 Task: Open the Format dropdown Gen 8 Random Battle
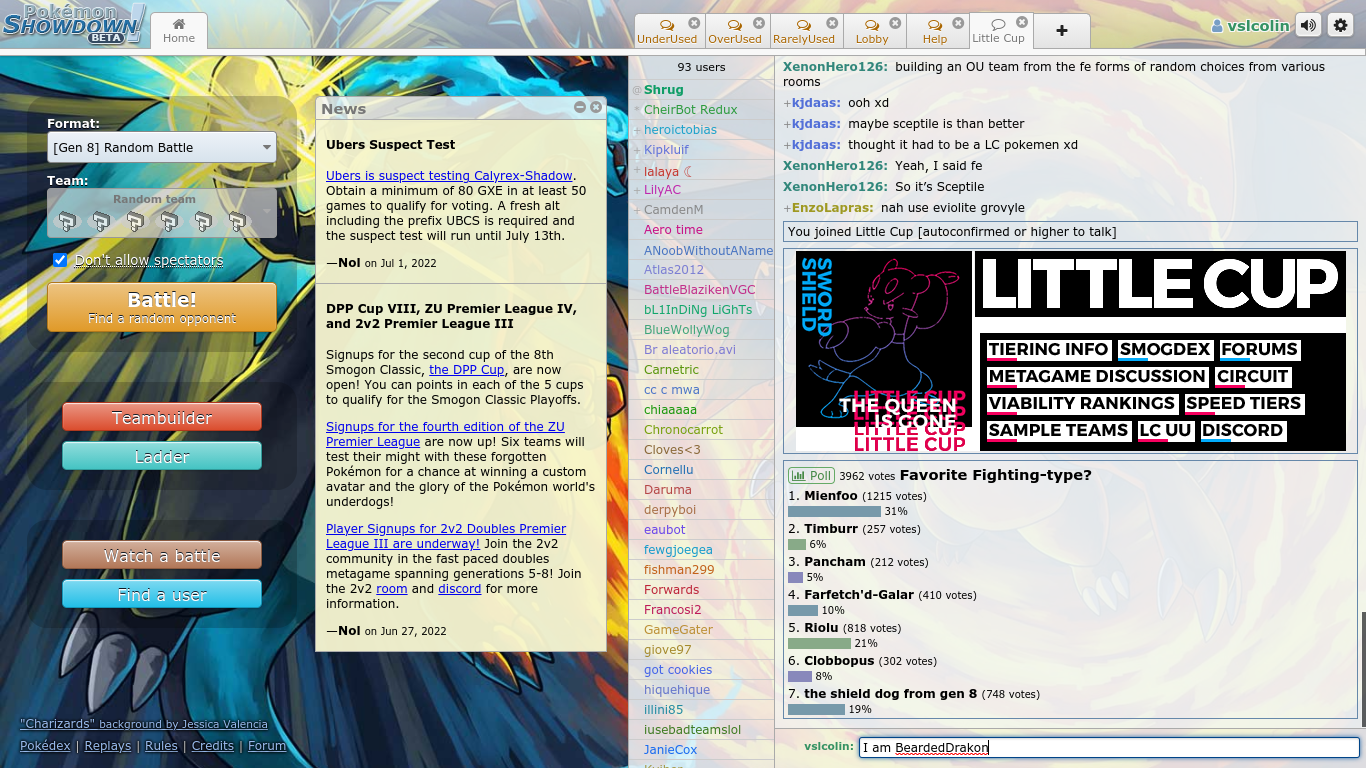coord(162,147)
